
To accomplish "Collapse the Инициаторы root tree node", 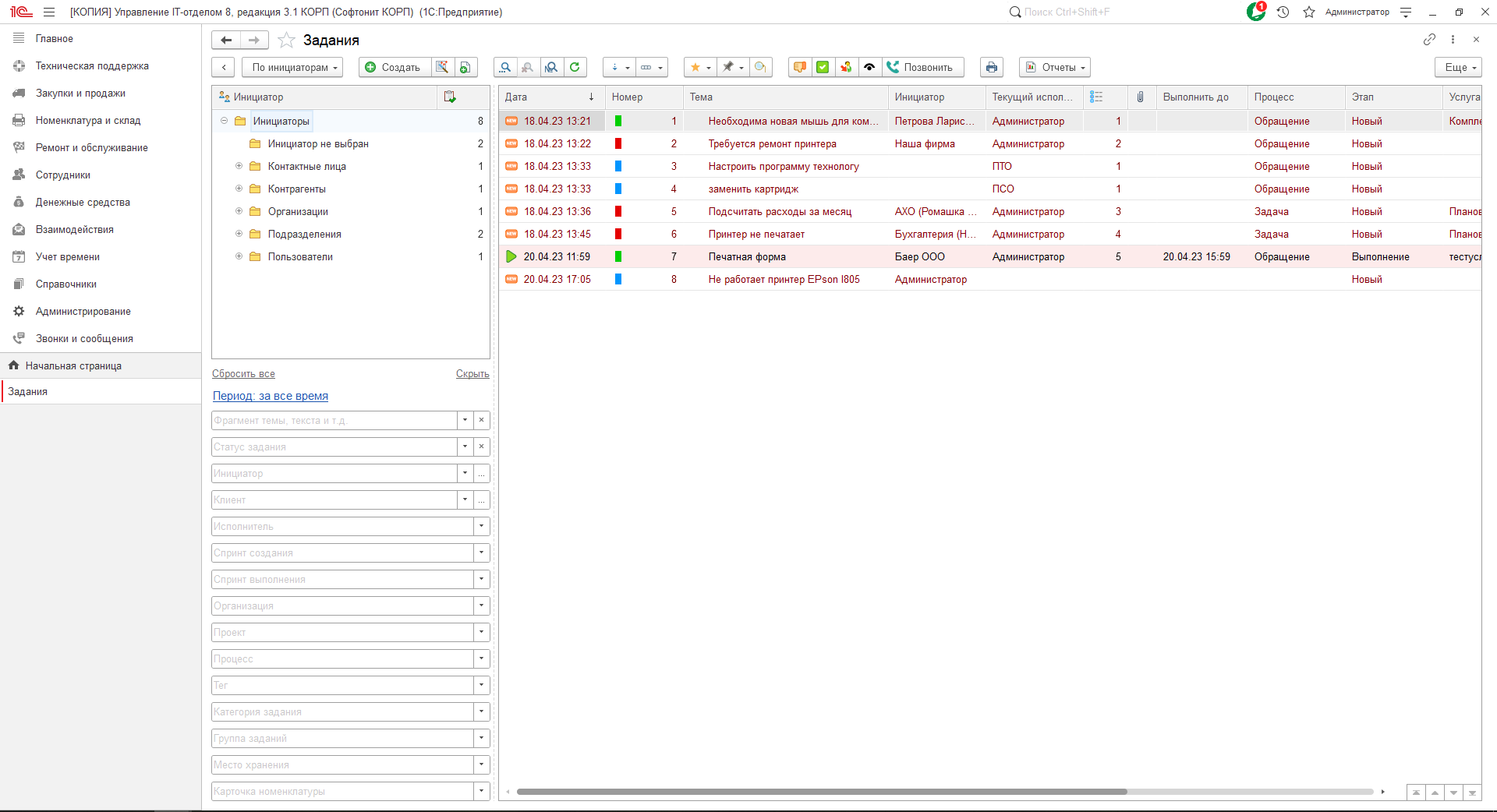I will coord(225,121).
